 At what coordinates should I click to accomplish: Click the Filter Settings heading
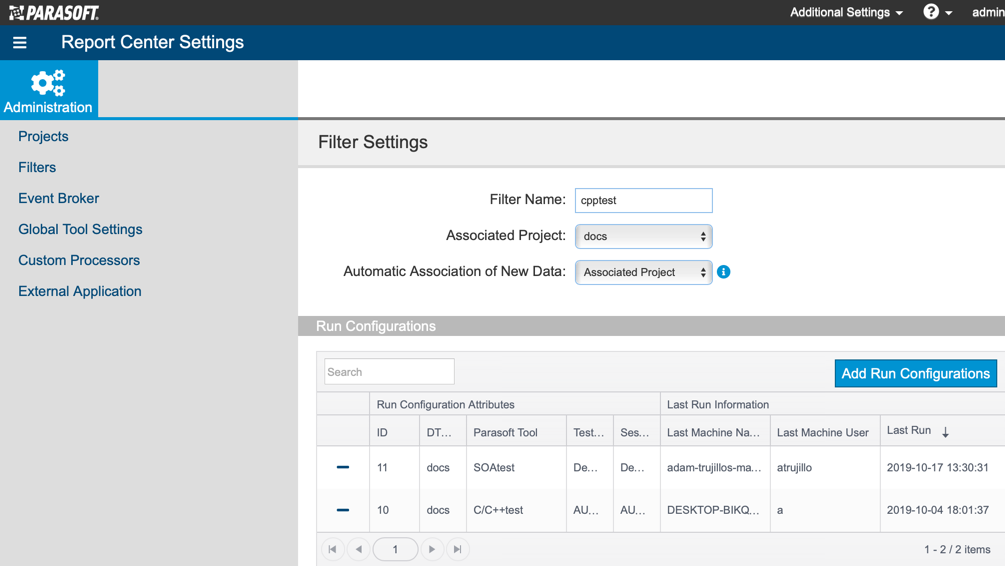click(373, 142)
